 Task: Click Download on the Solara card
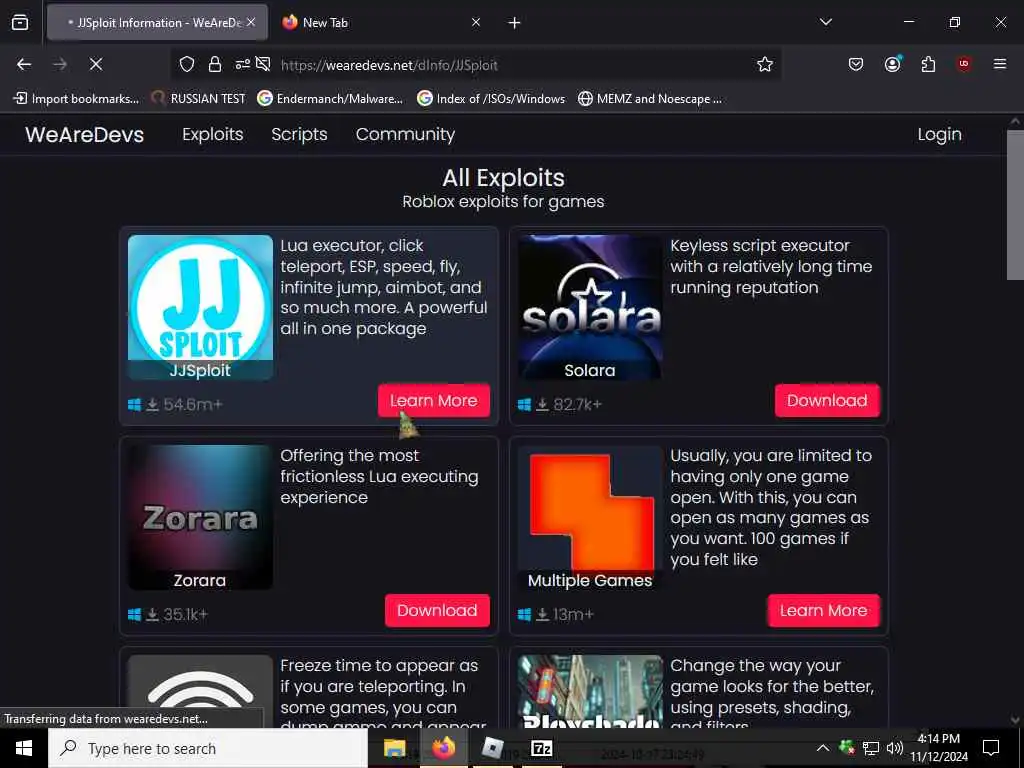coord(827,400)
